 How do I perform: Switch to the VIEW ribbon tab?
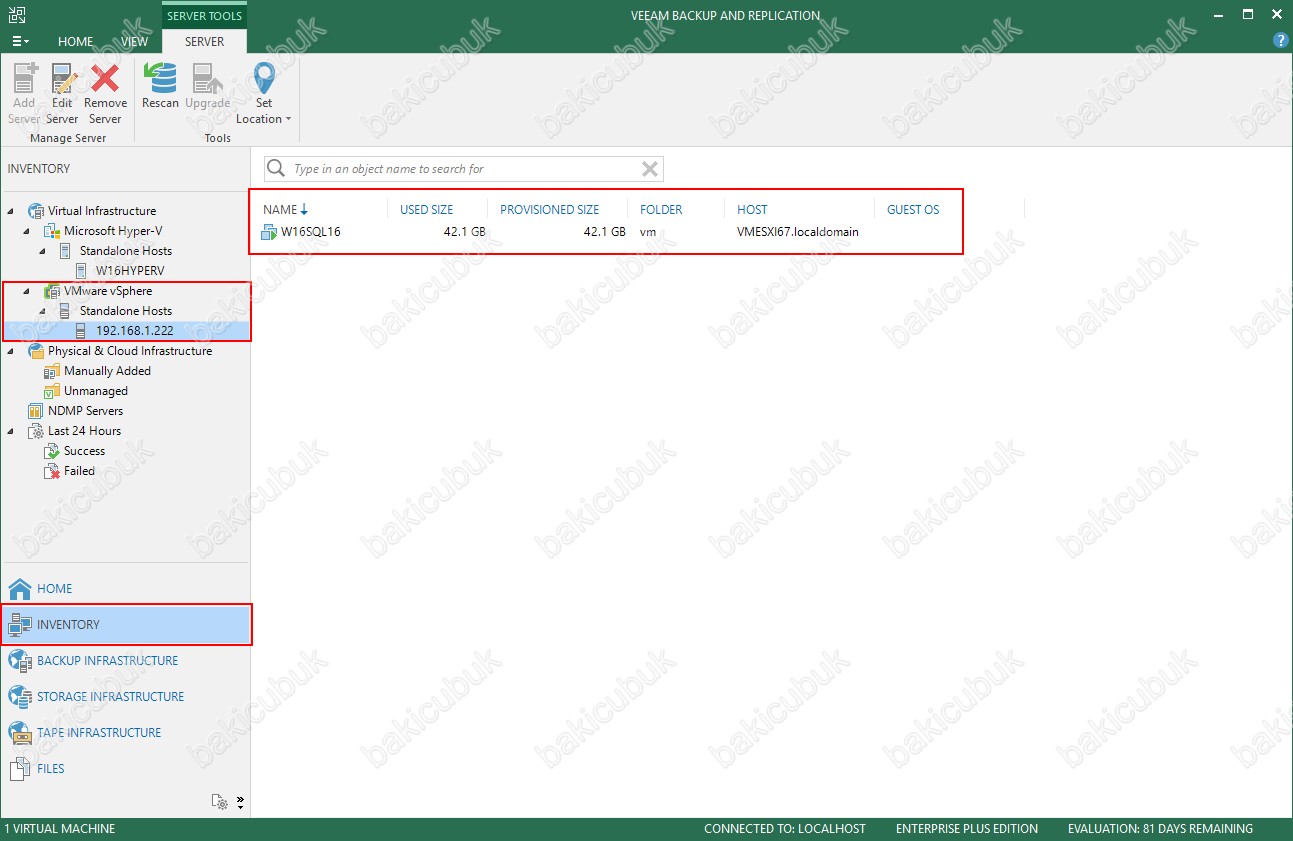pyautogui.click(x=134, y=42)
